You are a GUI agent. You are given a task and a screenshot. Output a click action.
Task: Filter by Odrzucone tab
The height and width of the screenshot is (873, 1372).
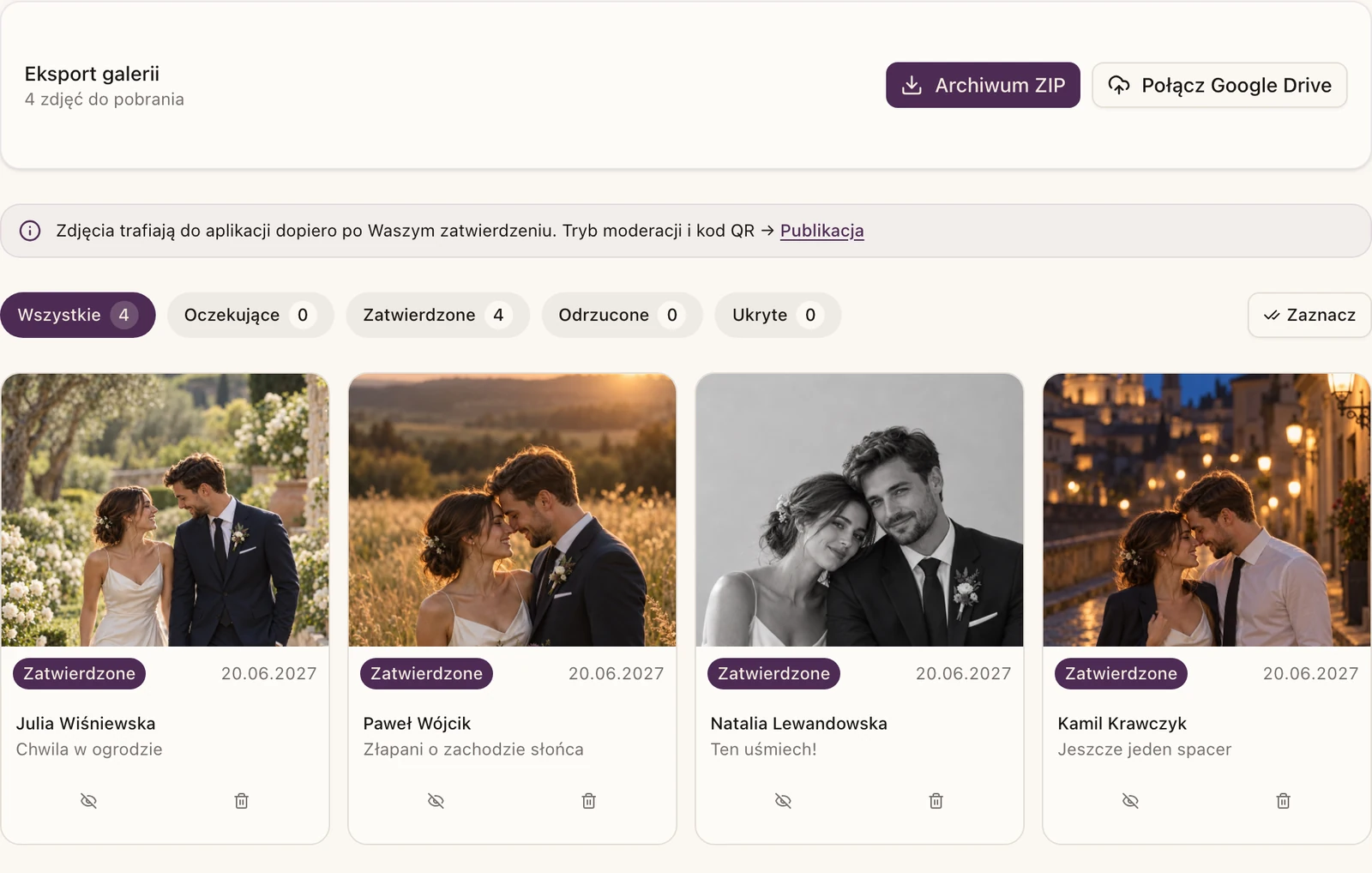point(622,315)
